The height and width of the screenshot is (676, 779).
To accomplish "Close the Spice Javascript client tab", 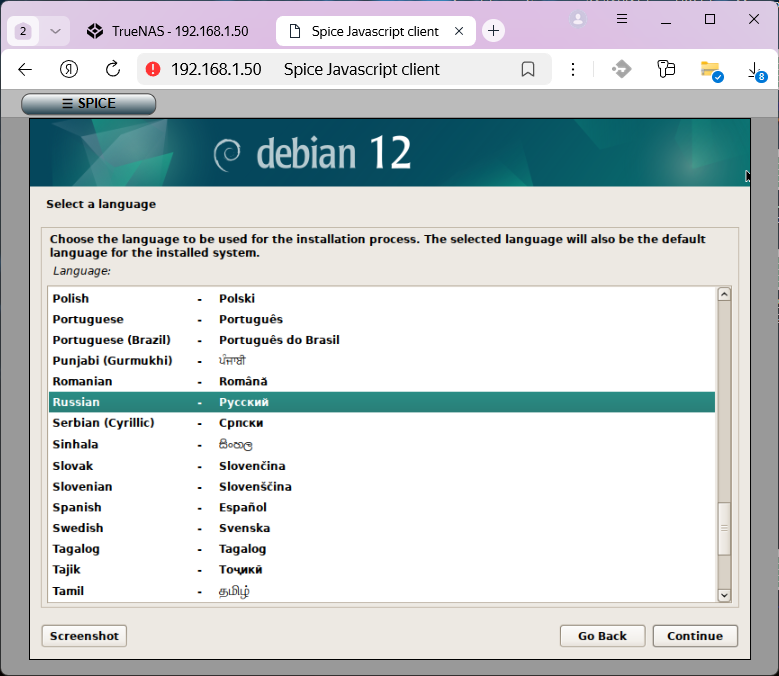I will coord(459,31).
